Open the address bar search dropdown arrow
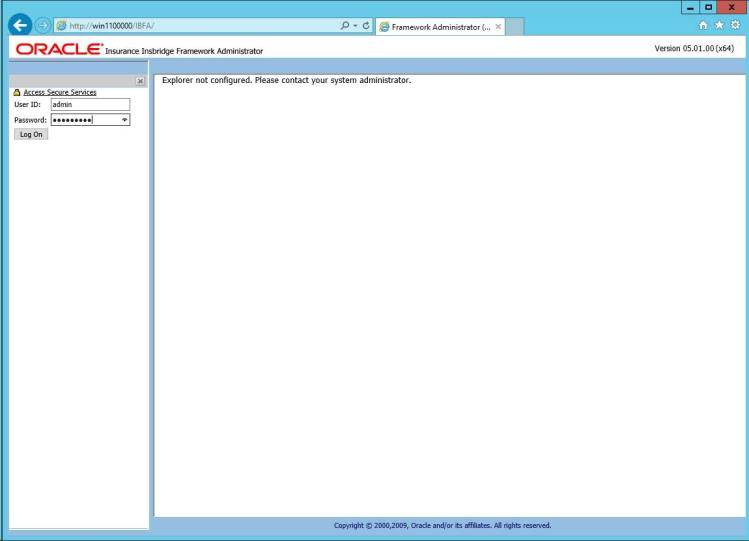This screenshot has height=541, width=749. tap(355, 26)
